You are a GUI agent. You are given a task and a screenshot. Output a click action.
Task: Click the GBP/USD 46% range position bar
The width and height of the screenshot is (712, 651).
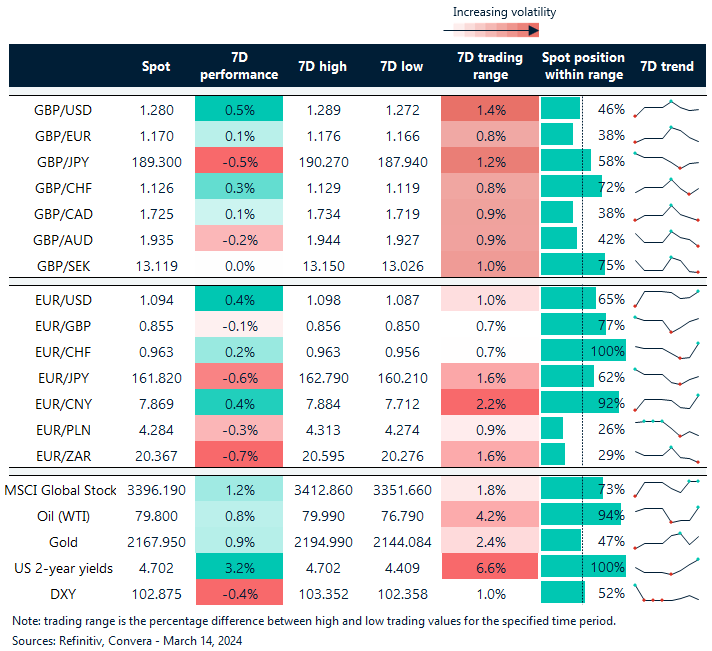pos(561,108)
